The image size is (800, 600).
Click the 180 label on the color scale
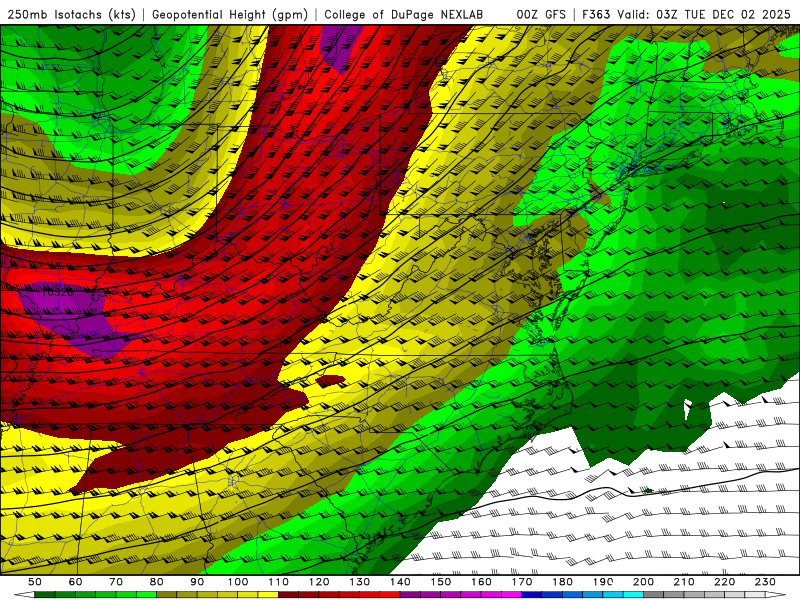click(562, 582)
